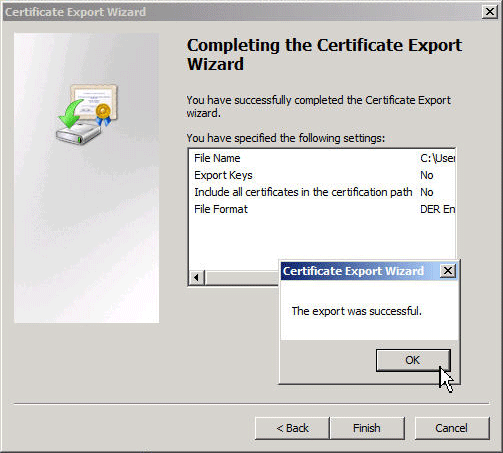Click the green download arrow on icon
The width and height of the screenshot is (503, 453).
71,114
